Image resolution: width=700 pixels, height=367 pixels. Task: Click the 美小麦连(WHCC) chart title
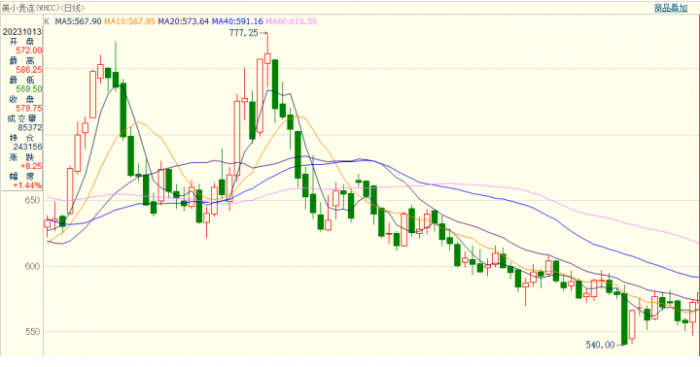[x=43, y=8]
